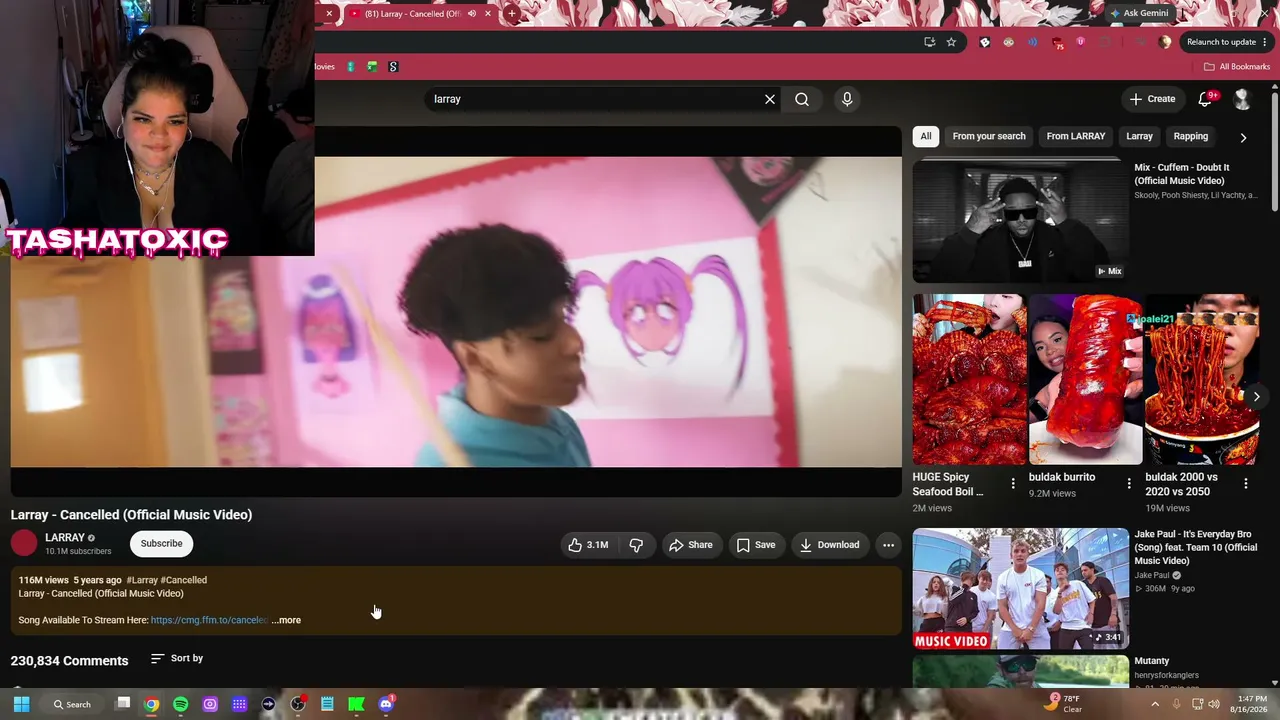Open Spotify from the taskbar
The image size is (1280, 720).
[x=181, y=704]
